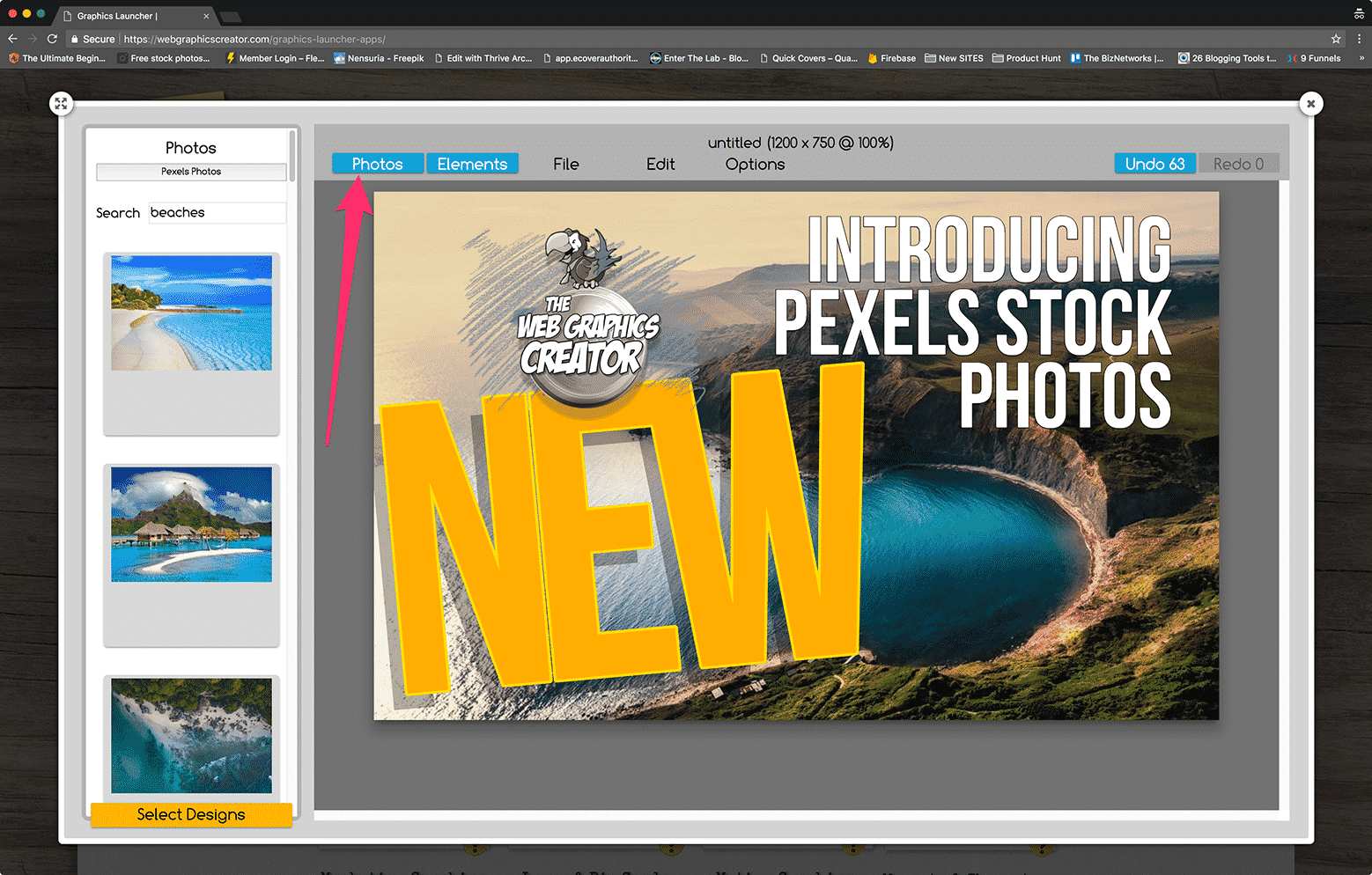
Task: Switch to the Elements tab
Action: [x=472, y=164]
